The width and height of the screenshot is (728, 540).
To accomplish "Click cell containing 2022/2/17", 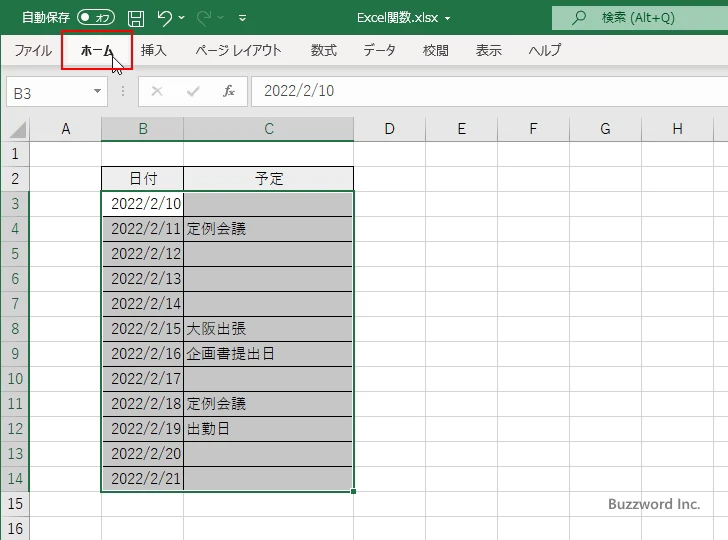I will pyautogui.click(x=143, y=379).
